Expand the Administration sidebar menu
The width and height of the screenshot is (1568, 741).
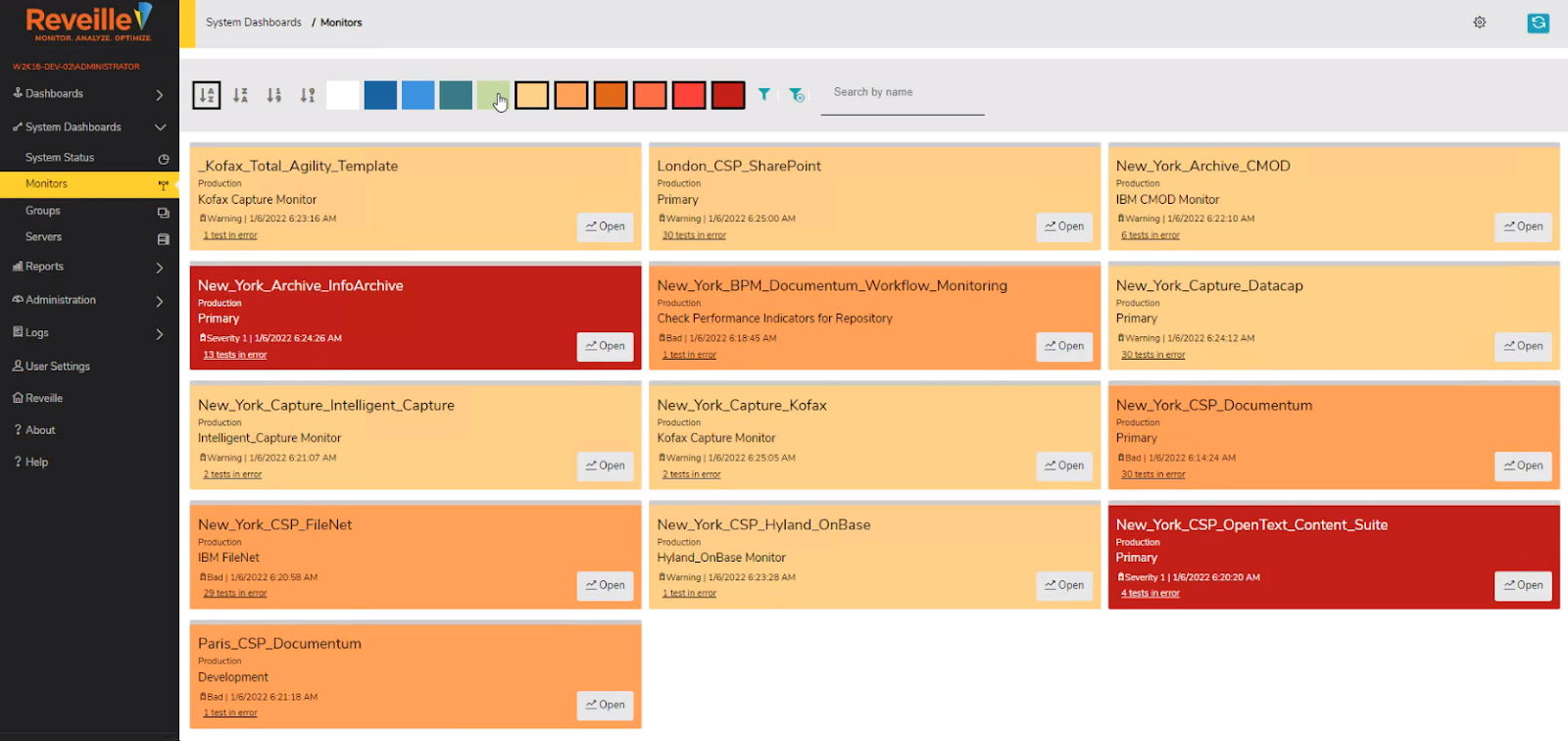(89, 300)
